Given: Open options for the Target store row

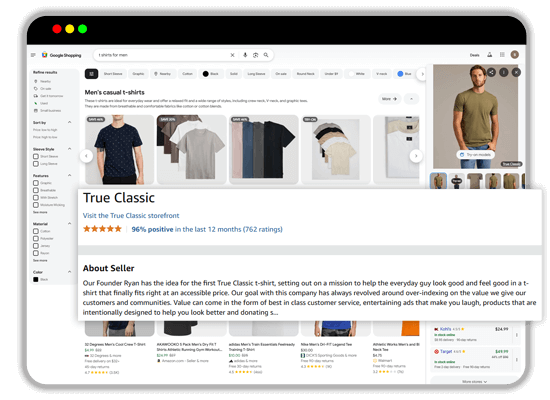Looking at the screenshot, I should point(516,360).
